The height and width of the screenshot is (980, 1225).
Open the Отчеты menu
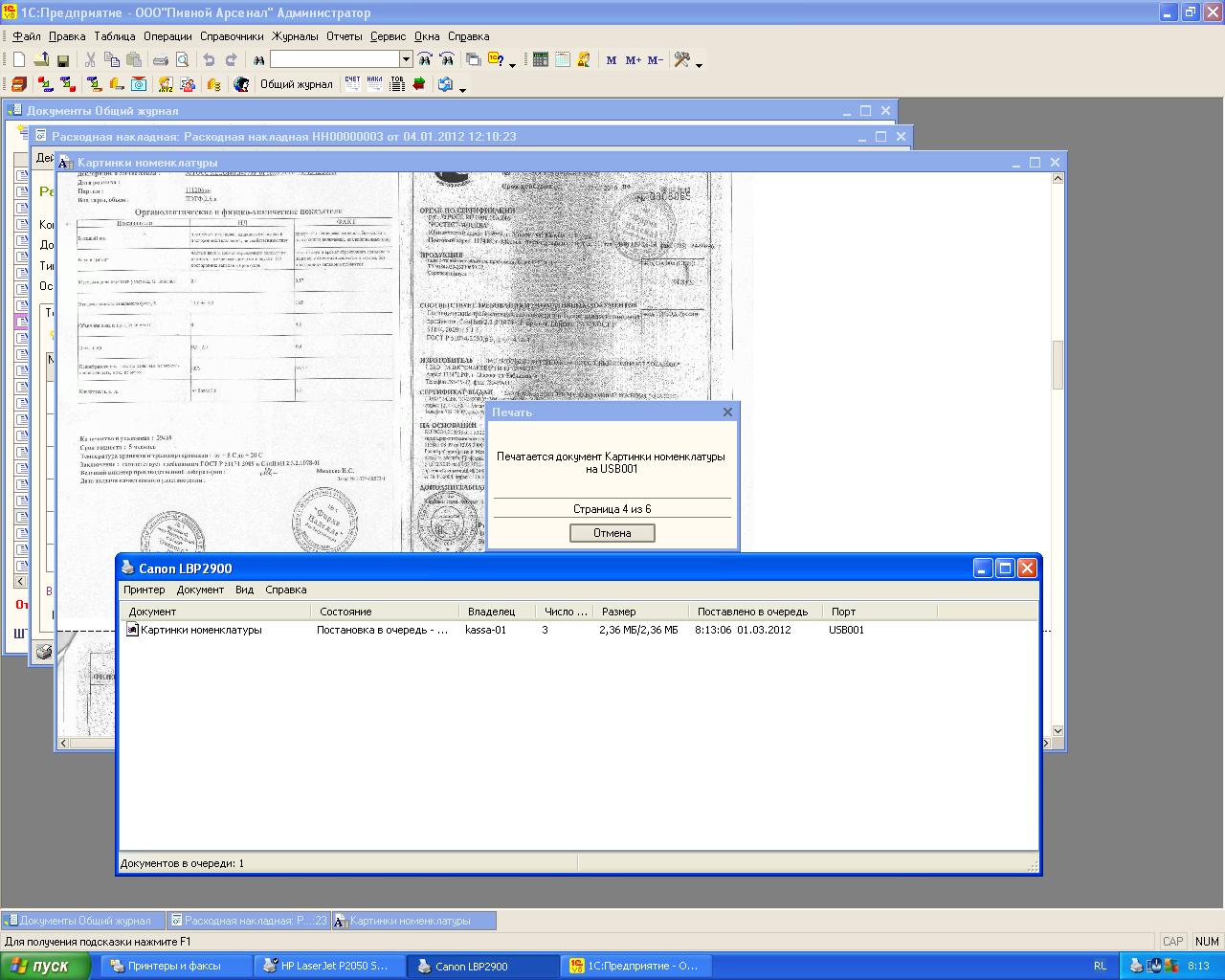[x=345, y=36]
